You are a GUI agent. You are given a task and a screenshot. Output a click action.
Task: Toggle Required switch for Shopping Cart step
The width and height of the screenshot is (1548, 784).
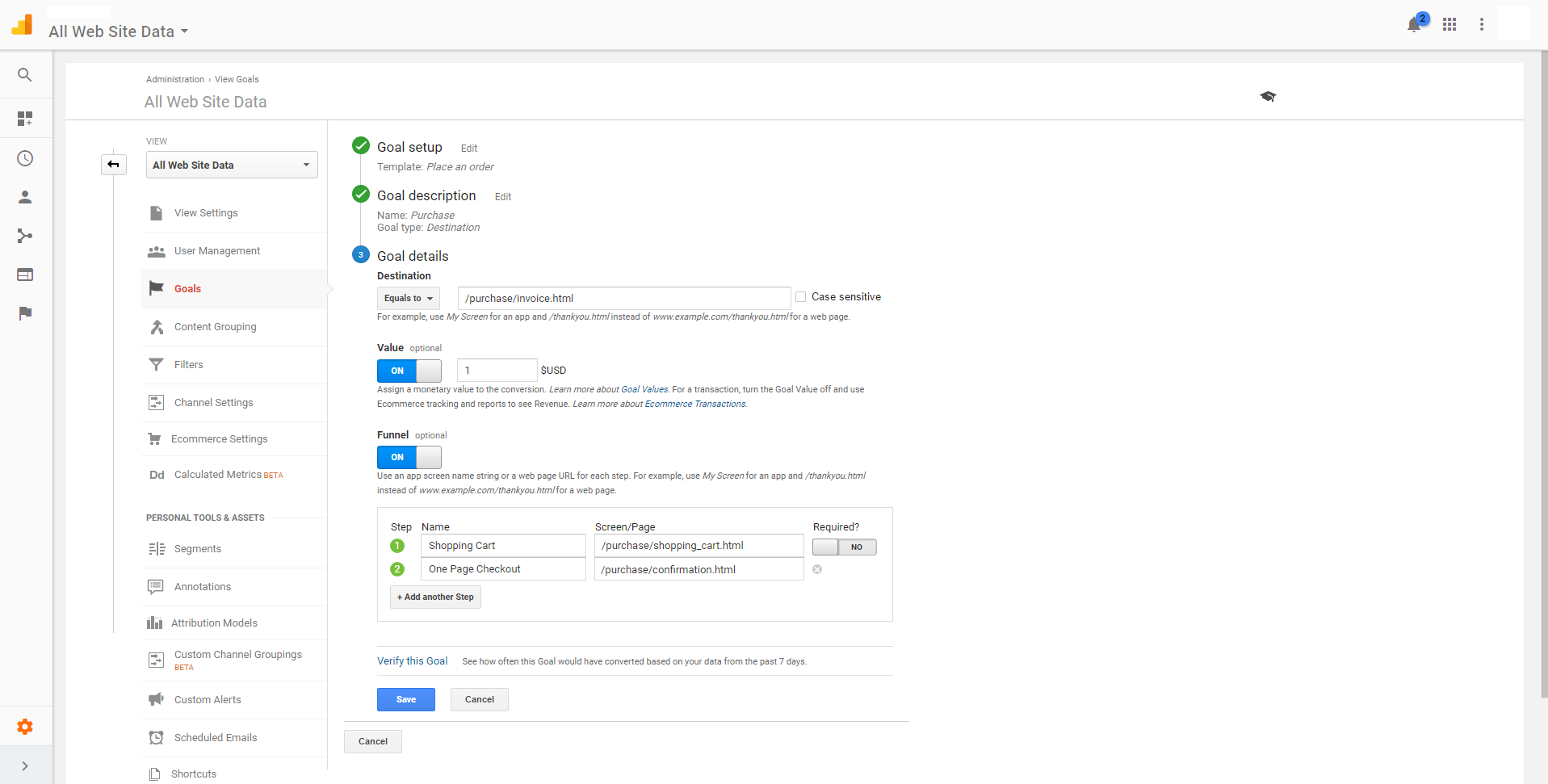coord(845,547)
